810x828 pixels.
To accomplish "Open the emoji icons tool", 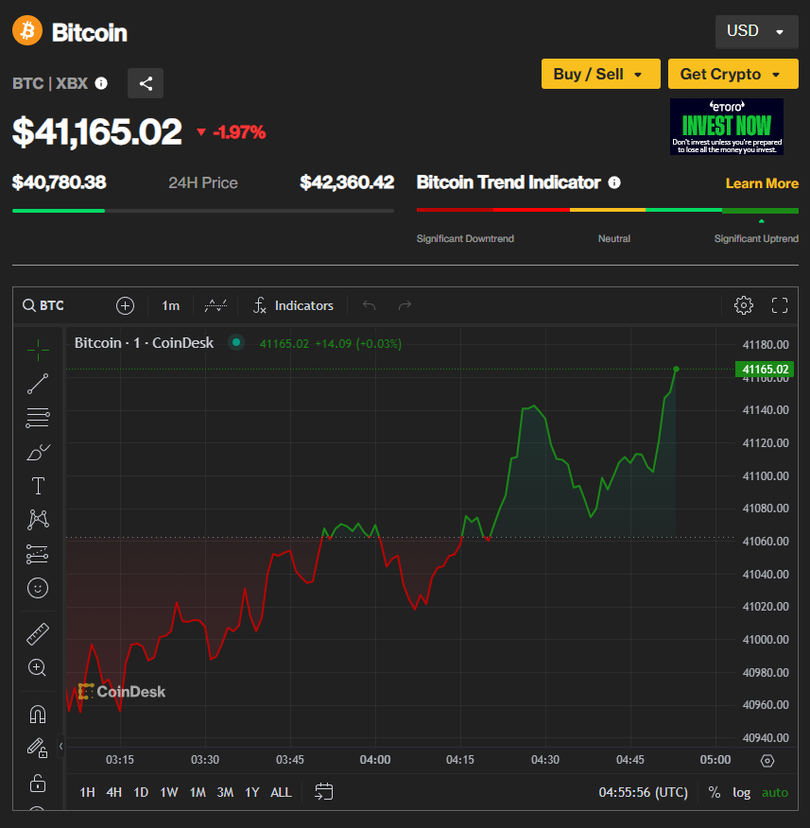I will [x=38, y=588].
